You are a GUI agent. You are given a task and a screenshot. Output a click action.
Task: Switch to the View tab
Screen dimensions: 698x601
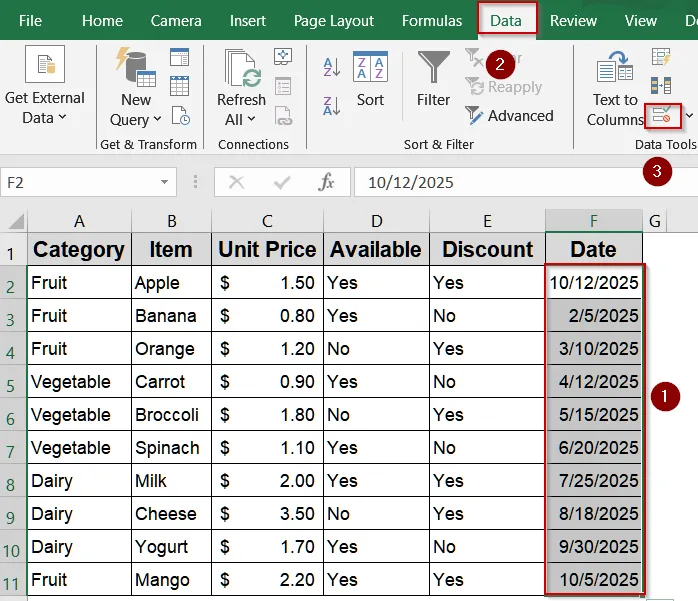tap(641, 20)
